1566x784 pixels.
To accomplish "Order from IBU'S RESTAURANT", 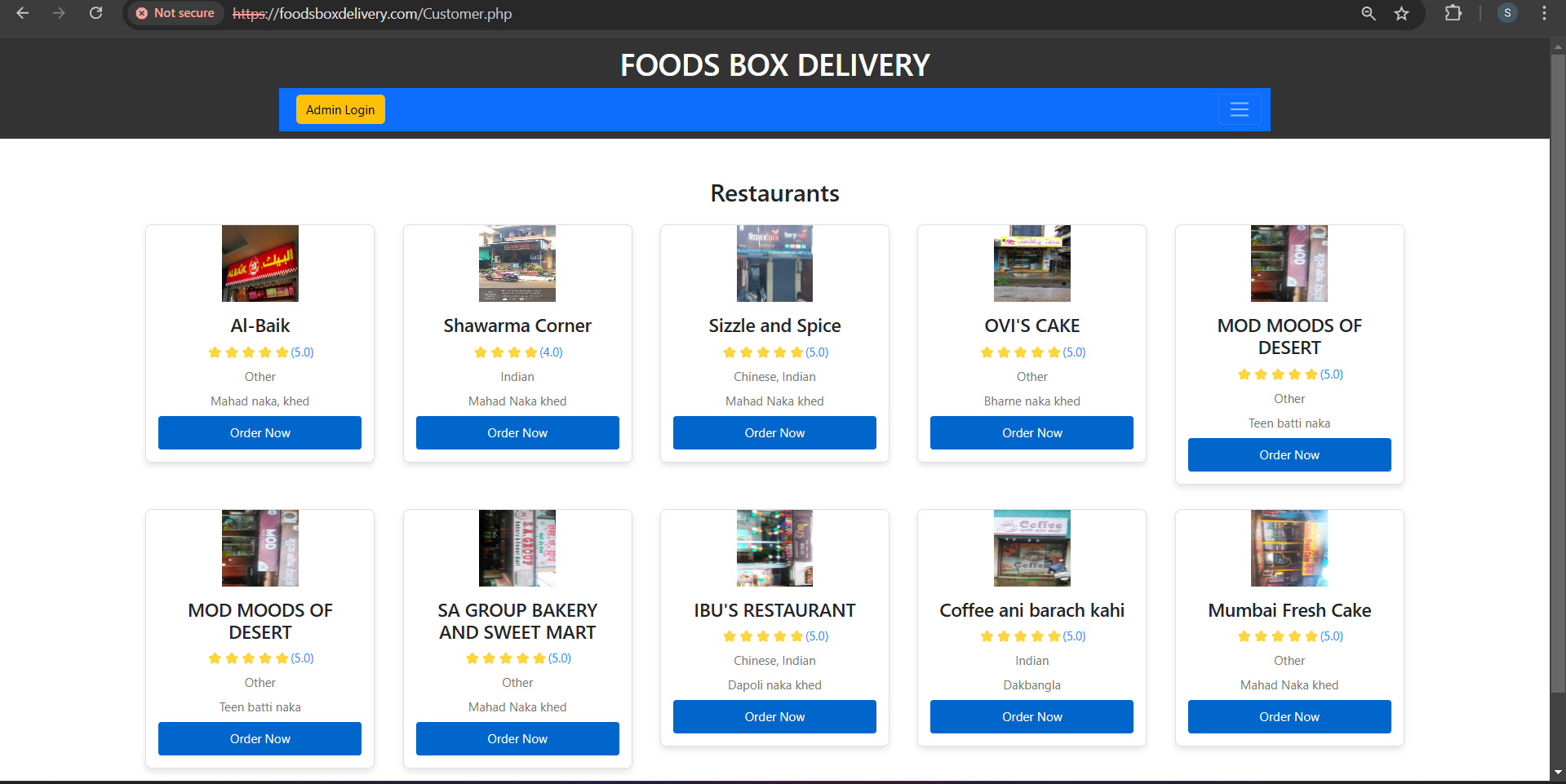I will pyautogui.click(x=774, y=717).
